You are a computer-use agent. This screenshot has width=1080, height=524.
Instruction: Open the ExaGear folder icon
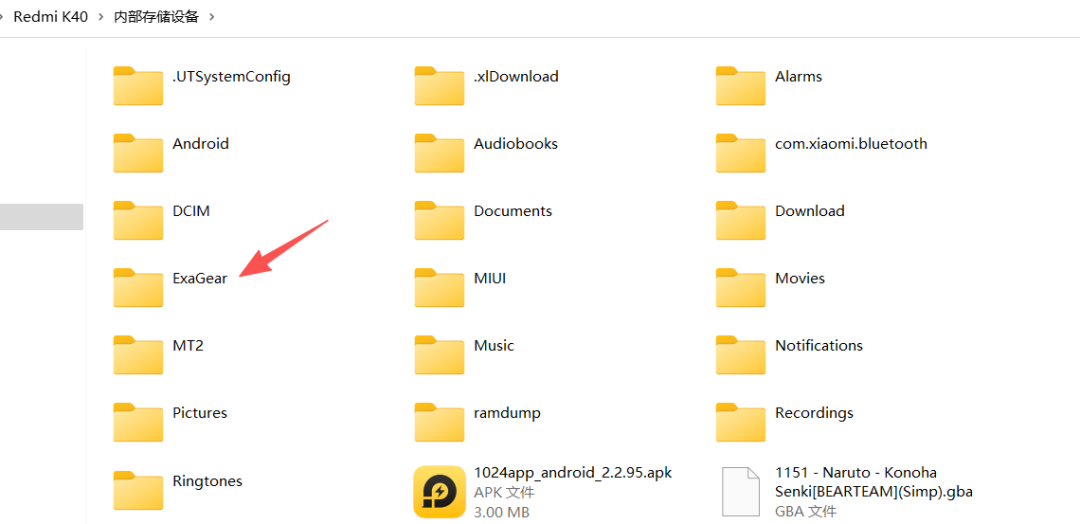tap(138, 288)
